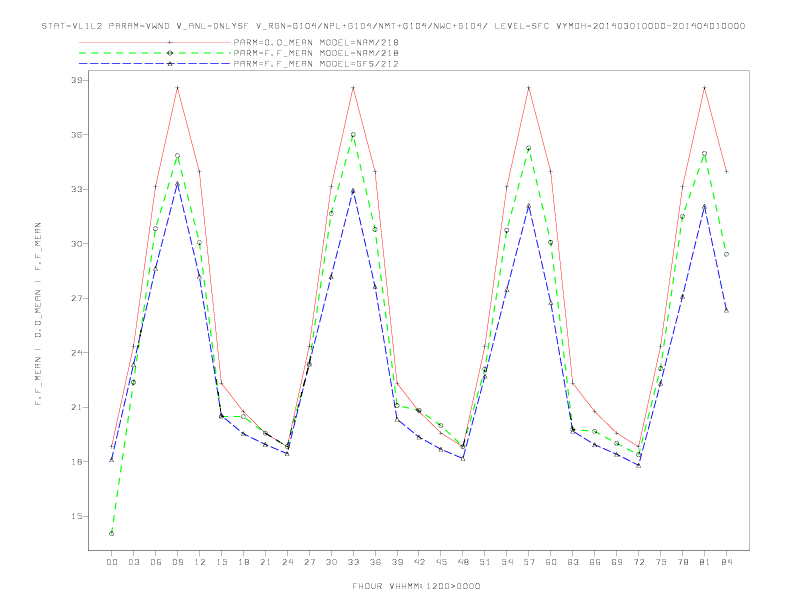Click x-axis forecast hour label 78
The height and width of the screenshot is (612, 792).
click(683, 562)
